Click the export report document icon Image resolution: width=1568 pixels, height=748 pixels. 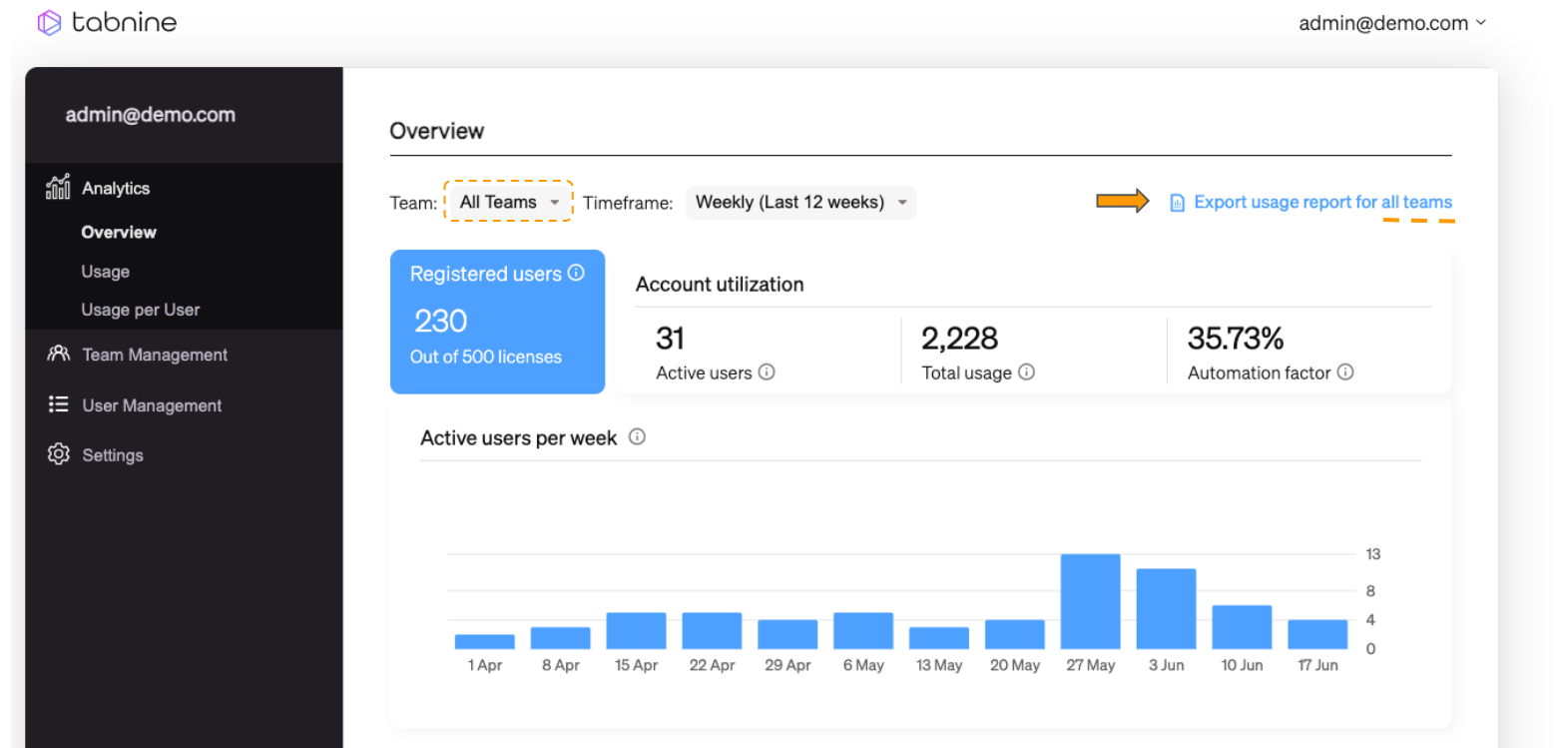click(x=1177, y=203)
